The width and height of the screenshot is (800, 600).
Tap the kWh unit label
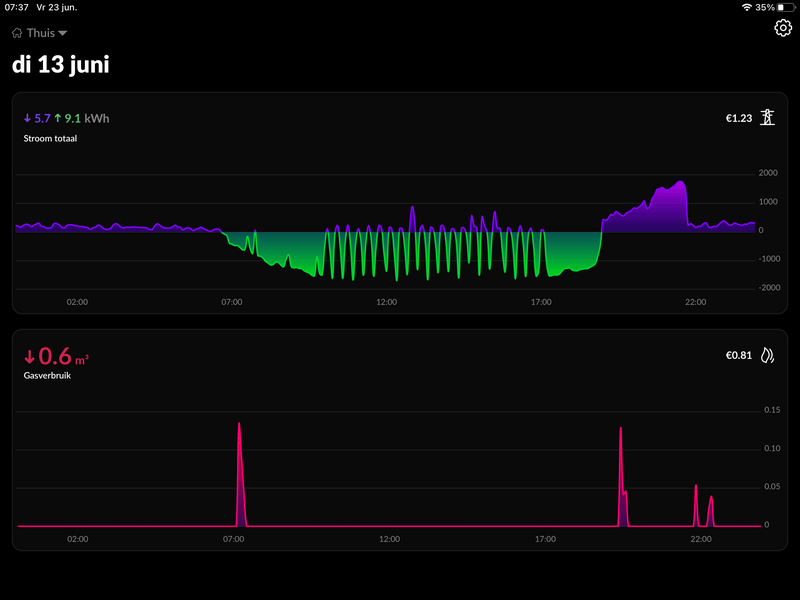pos(96,118)
